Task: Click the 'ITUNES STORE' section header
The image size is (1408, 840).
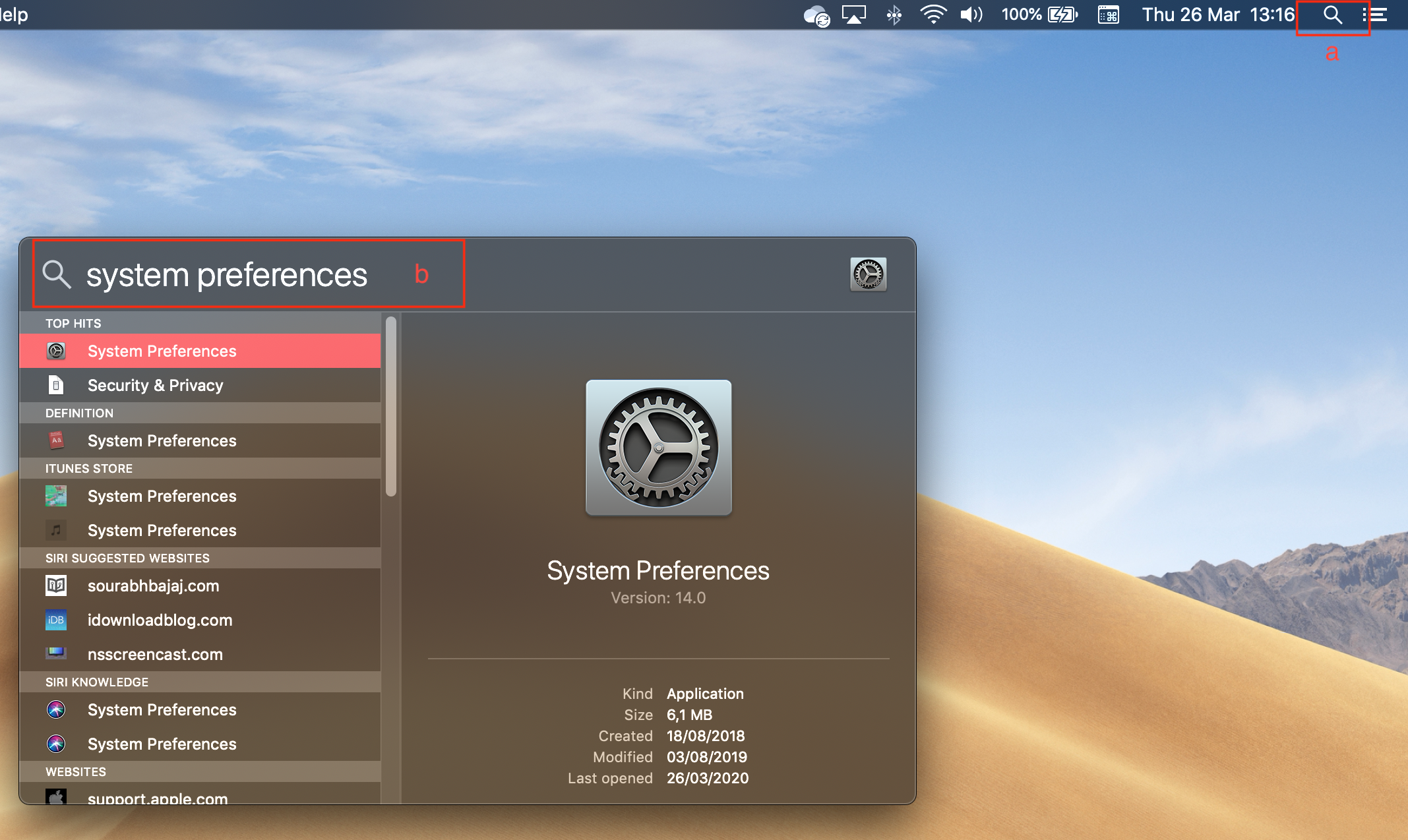Action: 89,469
